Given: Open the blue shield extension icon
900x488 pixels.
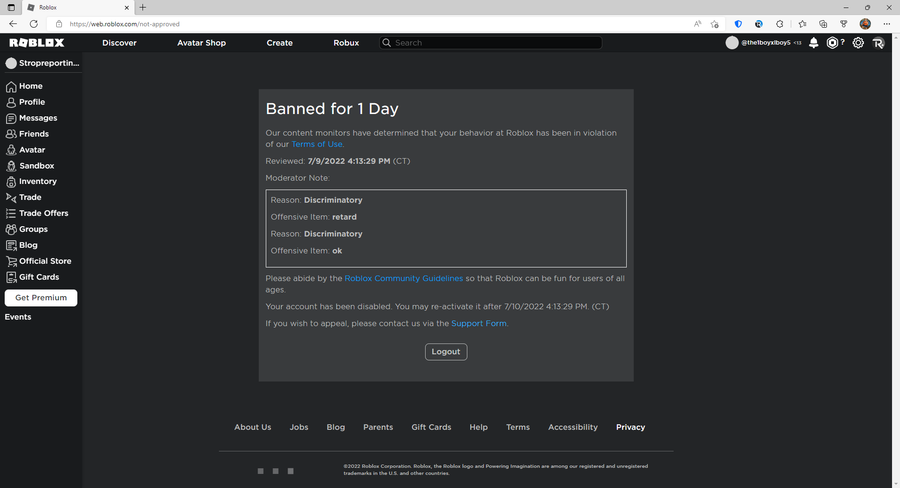Looking at the screenshot, I should click(738, 24).
